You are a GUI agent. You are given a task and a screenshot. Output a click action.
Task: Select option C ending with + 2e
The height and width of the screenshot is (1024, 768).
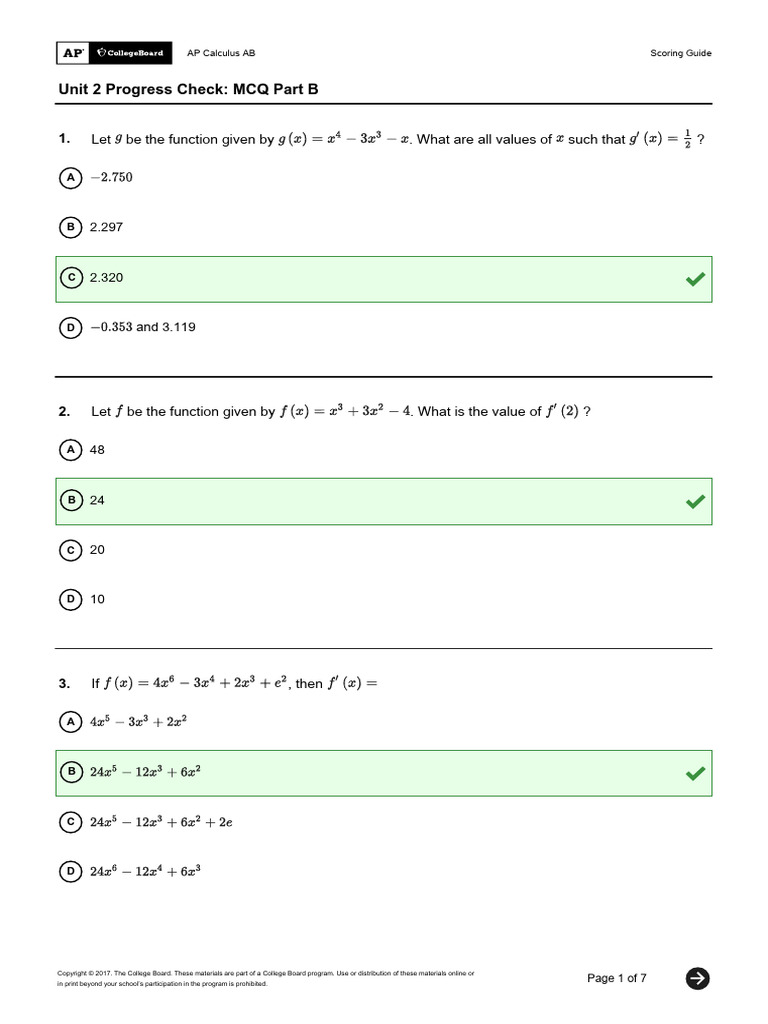coord(71,822)
